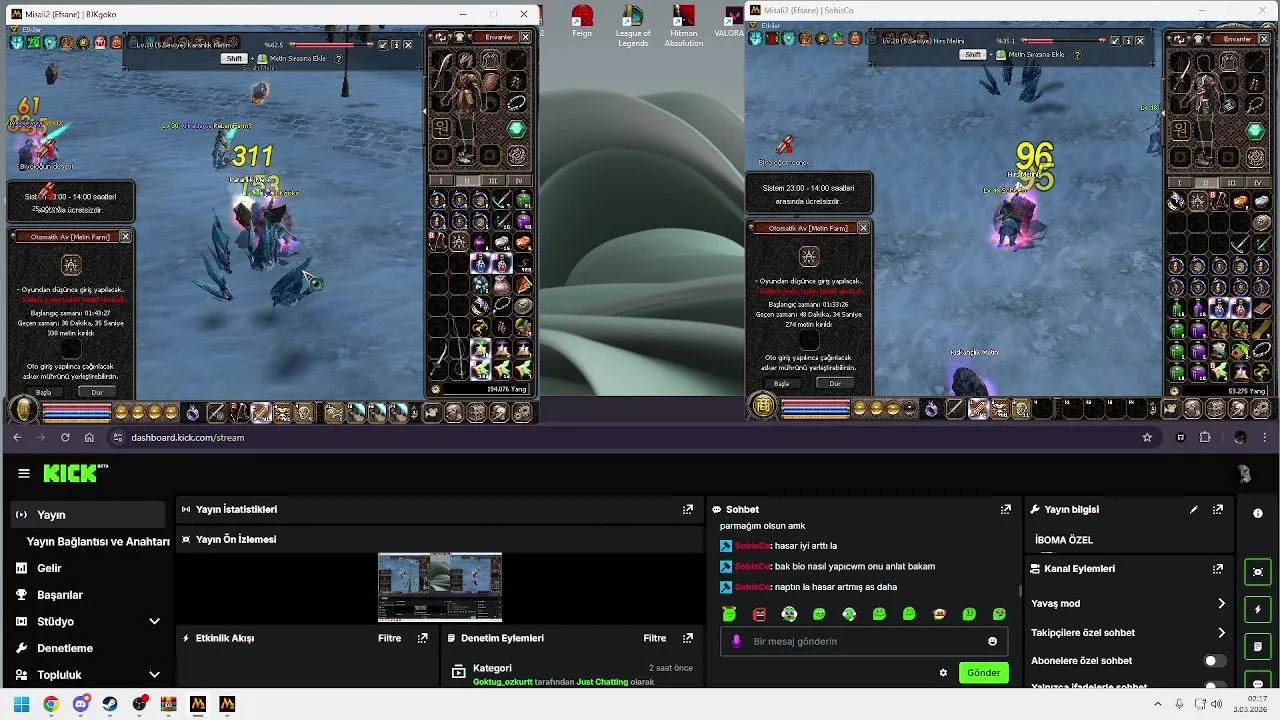Toggle the Takipçilere özel sohbet switch
Viewport: 1280px width, 720px height.
click(1221, 633)
